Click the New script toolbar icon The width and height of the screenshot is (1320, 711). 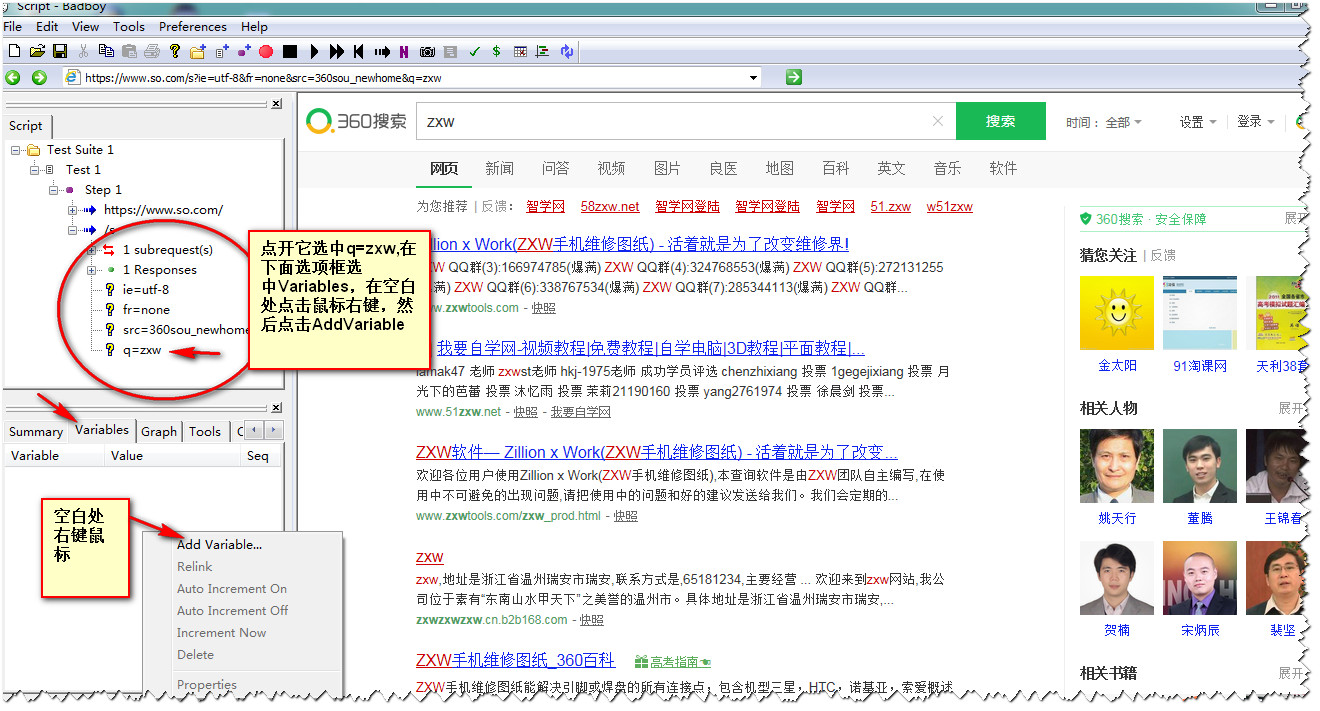tap(14, 51)
